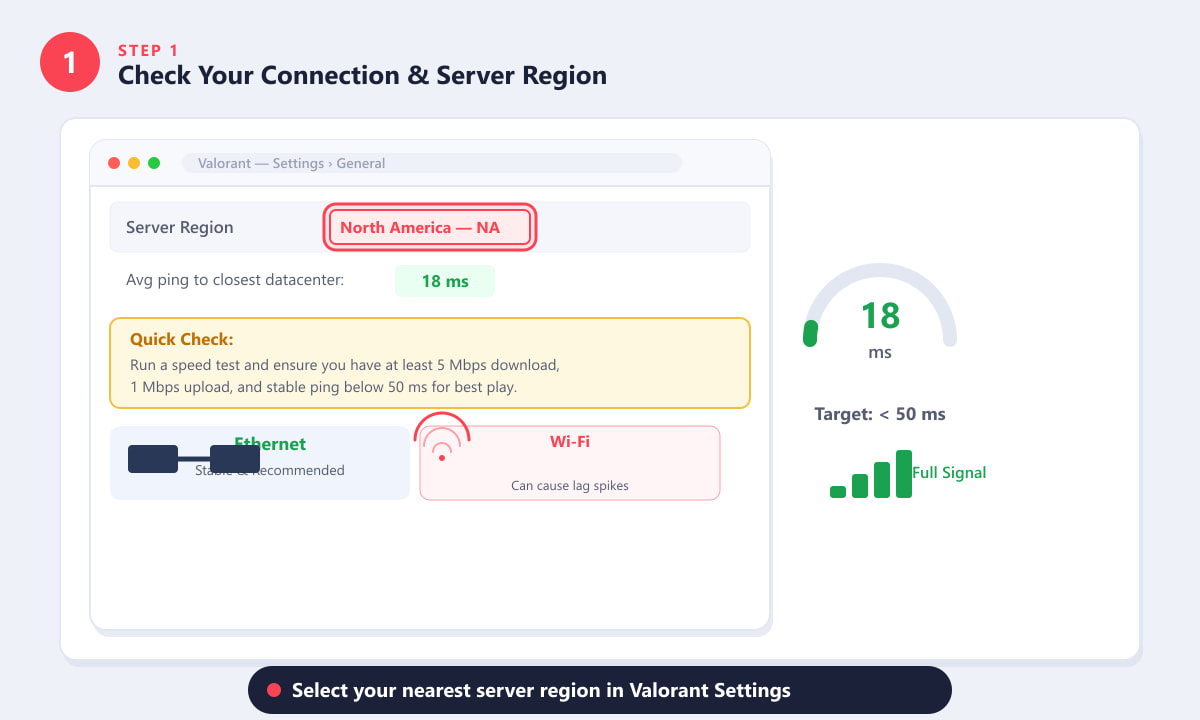This screenshot has height=720, width=1200.
Task: Select the Wi-Fi connection card
Action: (x=570, y=463)
